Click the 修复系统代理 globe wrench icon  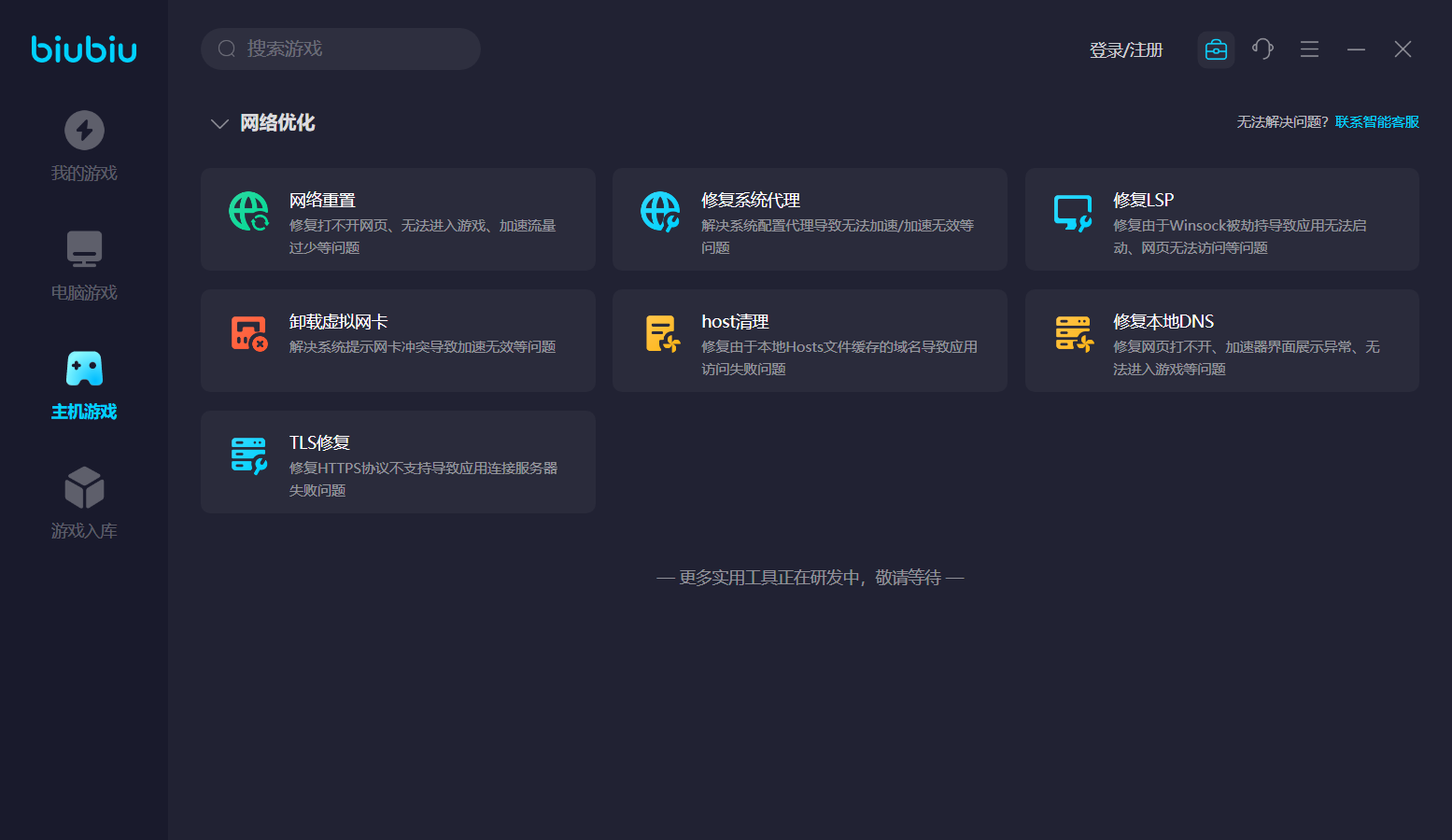(660, 211)
